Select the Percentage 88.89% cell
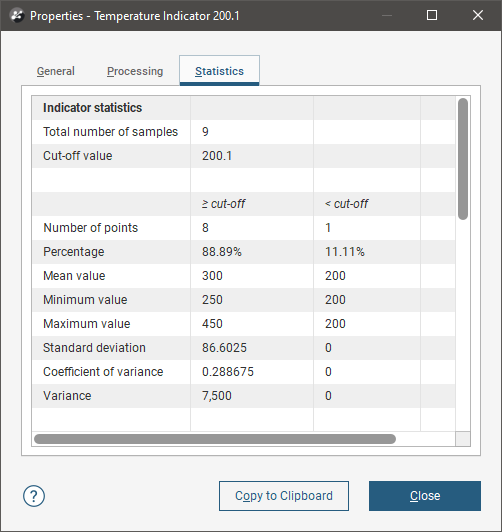The width and height of the screenshot is (502, 532). click(252, 252)
